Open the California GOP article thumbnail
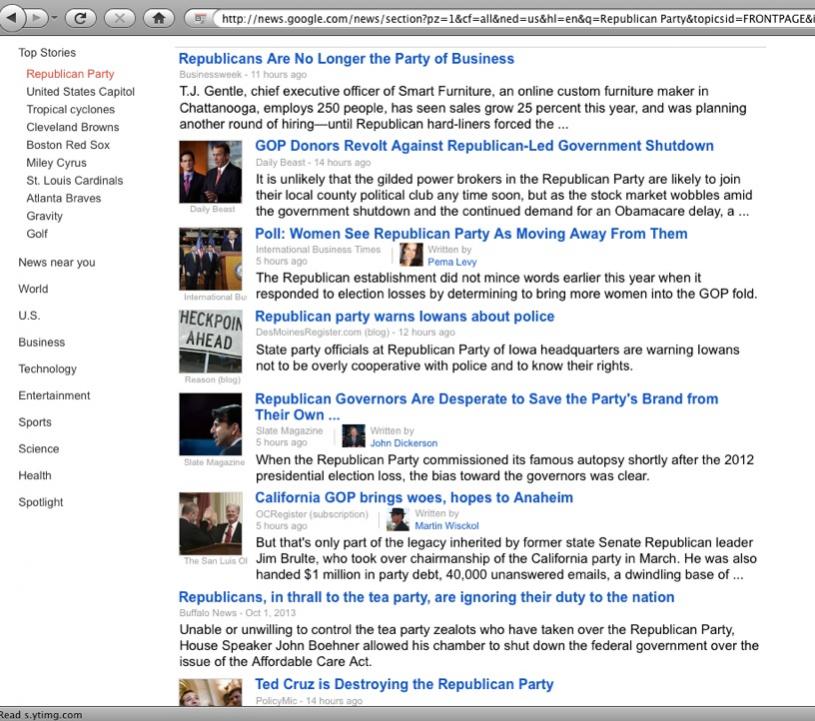The image size is (815, 721). pos(211,523)
